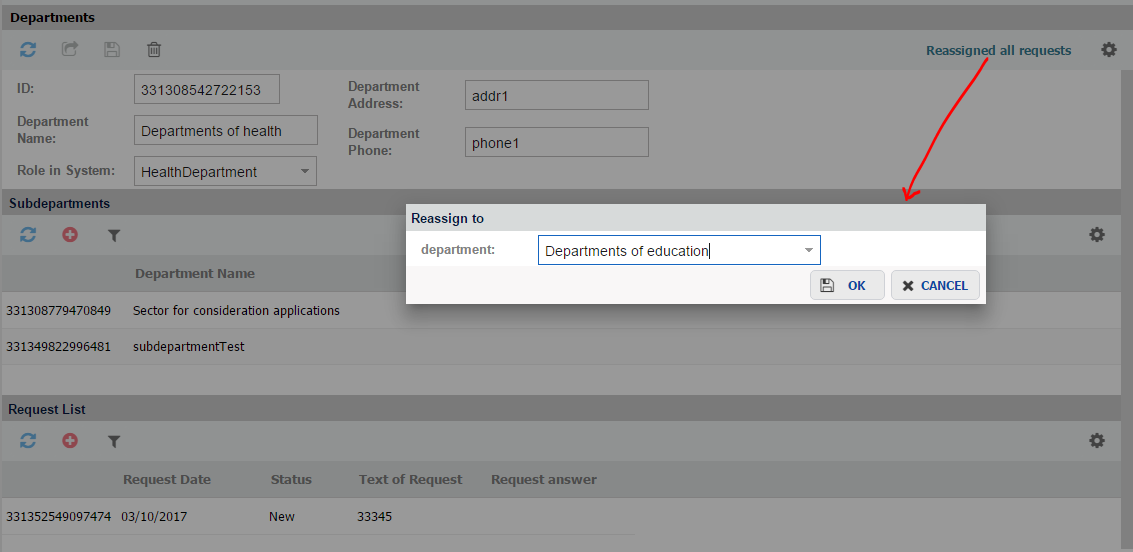Cancel the Reassign to dialog
Screen dimensions: 1133x552
(x=935, y=285)
